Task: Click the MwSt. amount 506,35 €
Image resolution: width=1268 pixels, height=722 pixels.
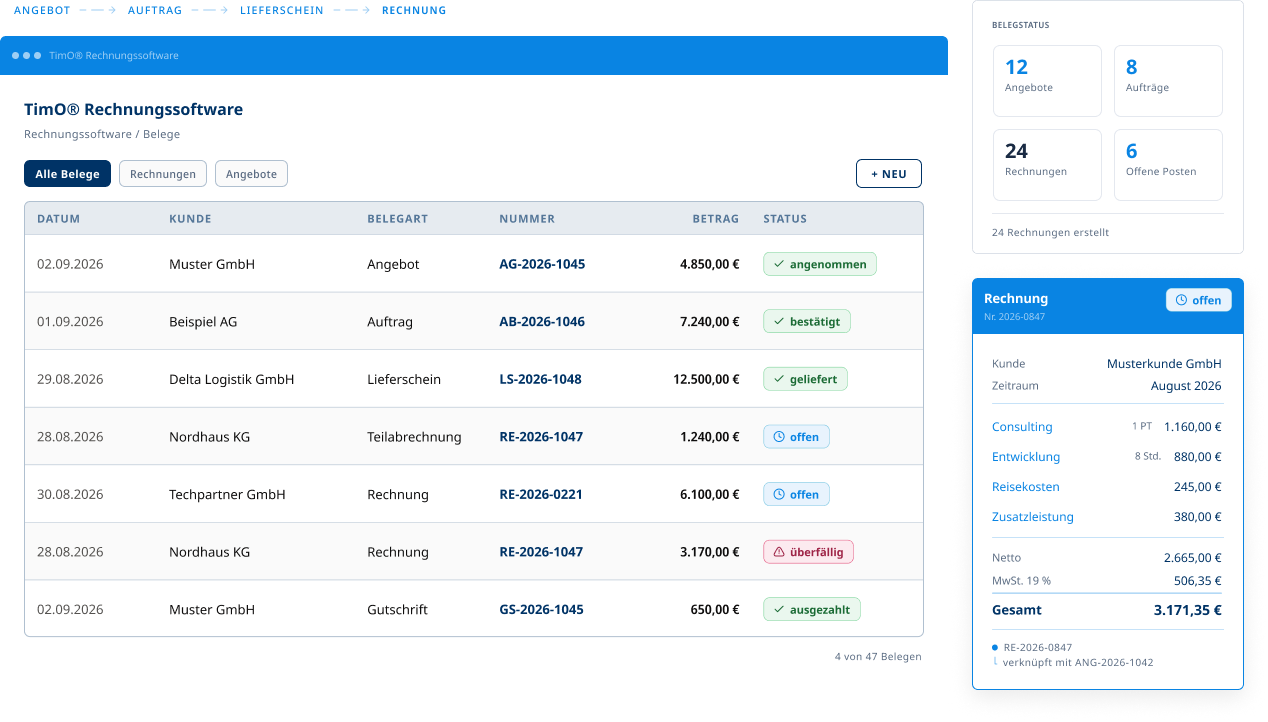Action: tap(1198, 580)
